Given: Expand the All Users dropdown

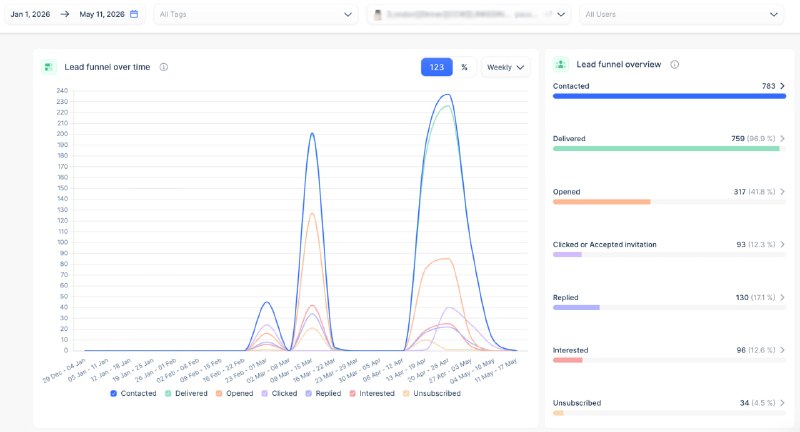Looking at the screenshot, I should (x=682, y=14).
